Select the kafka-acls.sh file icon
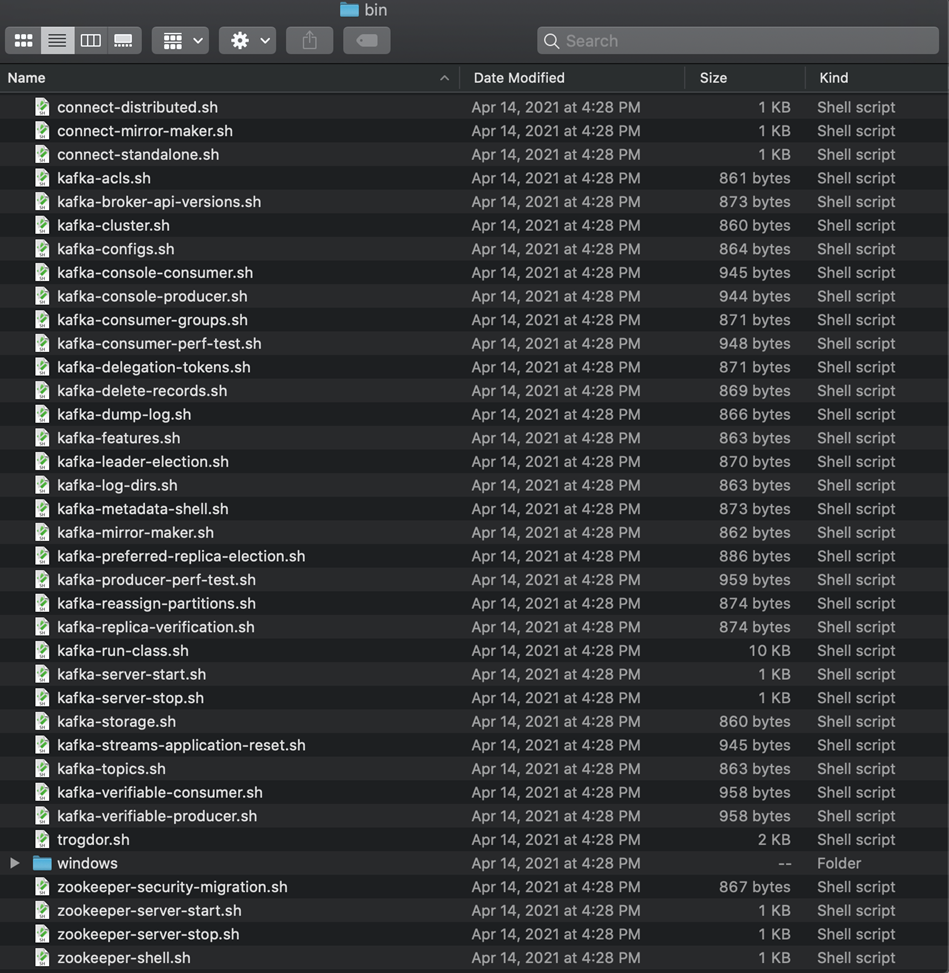 pos(42,178)
